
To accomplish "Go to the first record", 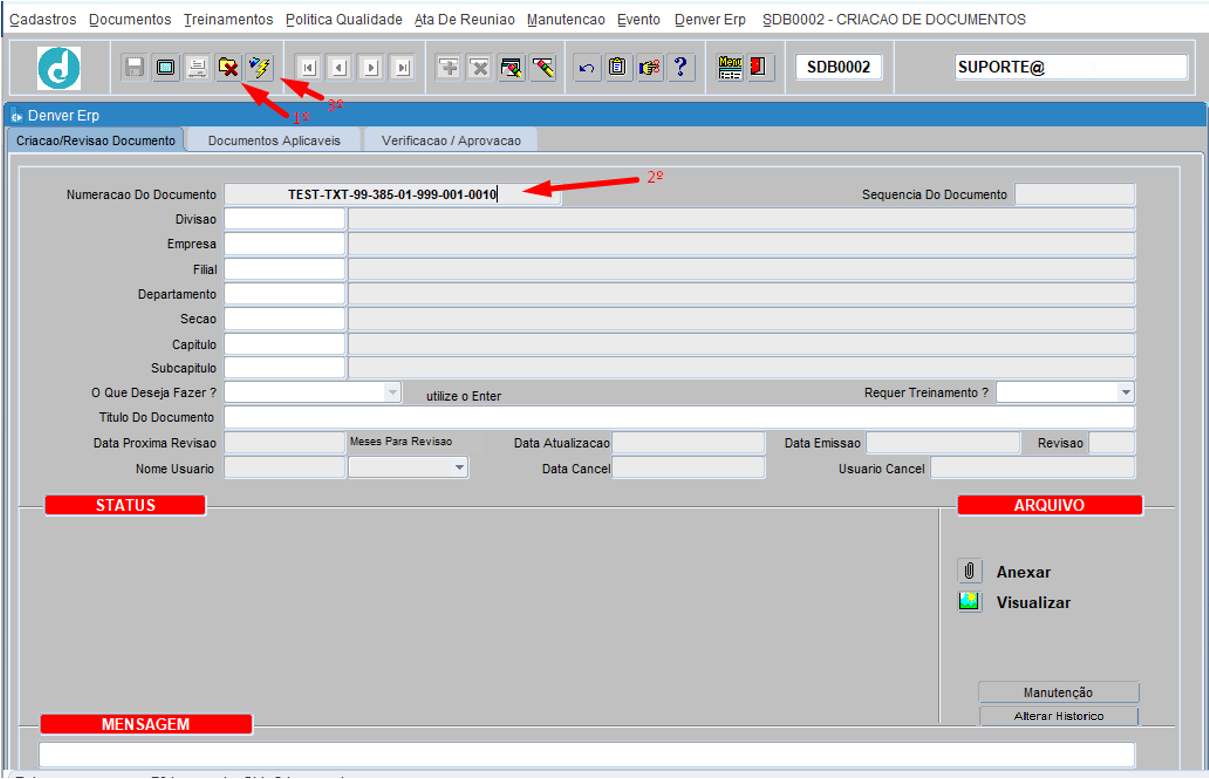I will tap(309, 68).
